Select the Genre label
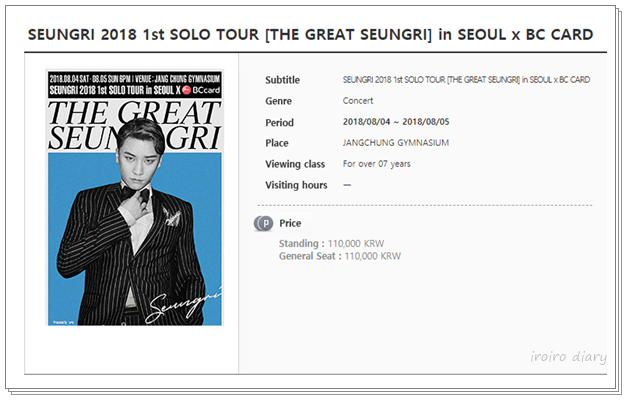 [x=278, y=101]
